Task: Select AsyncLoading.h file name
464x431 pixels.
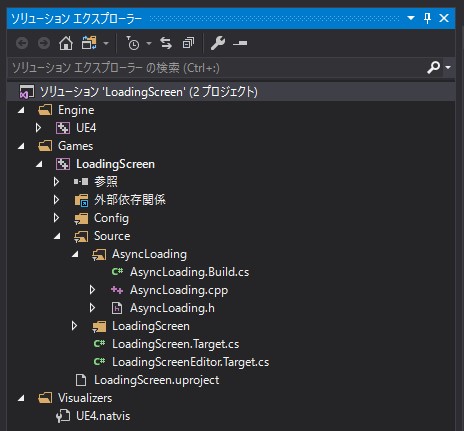Action: tap(172, 308)
